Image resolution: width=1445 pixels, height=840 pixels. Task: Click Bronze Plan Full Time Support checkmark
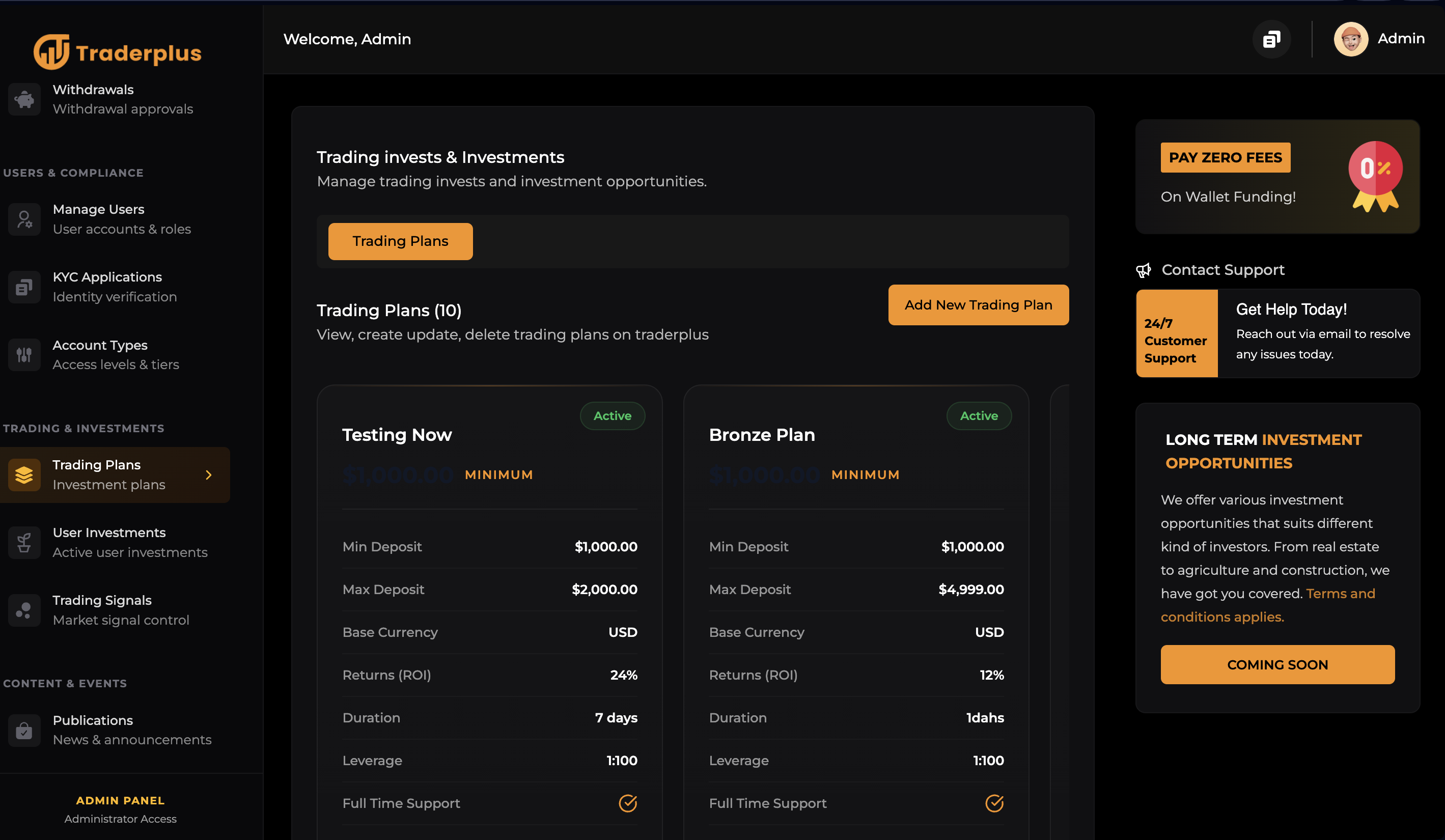[994, 803]
